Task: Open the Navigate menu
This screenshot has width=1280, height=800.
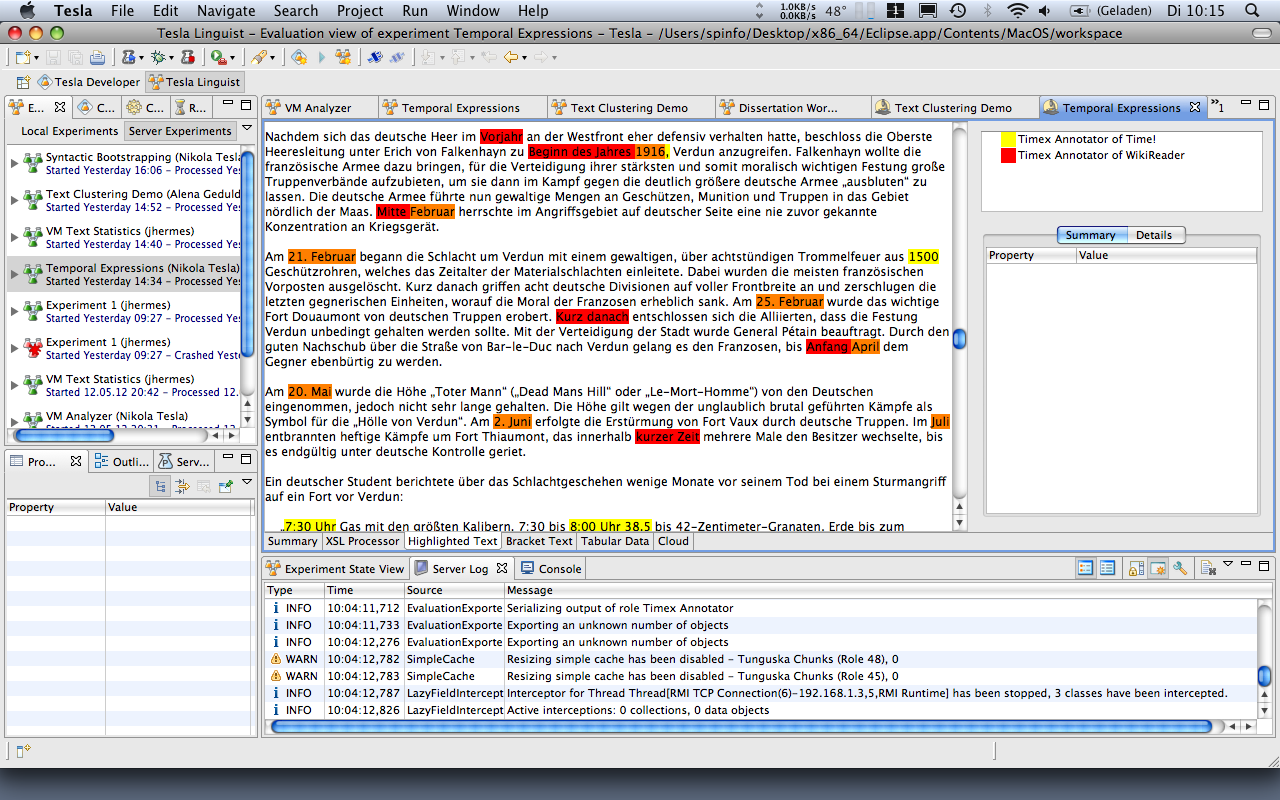Action: (x=226, y=11)
